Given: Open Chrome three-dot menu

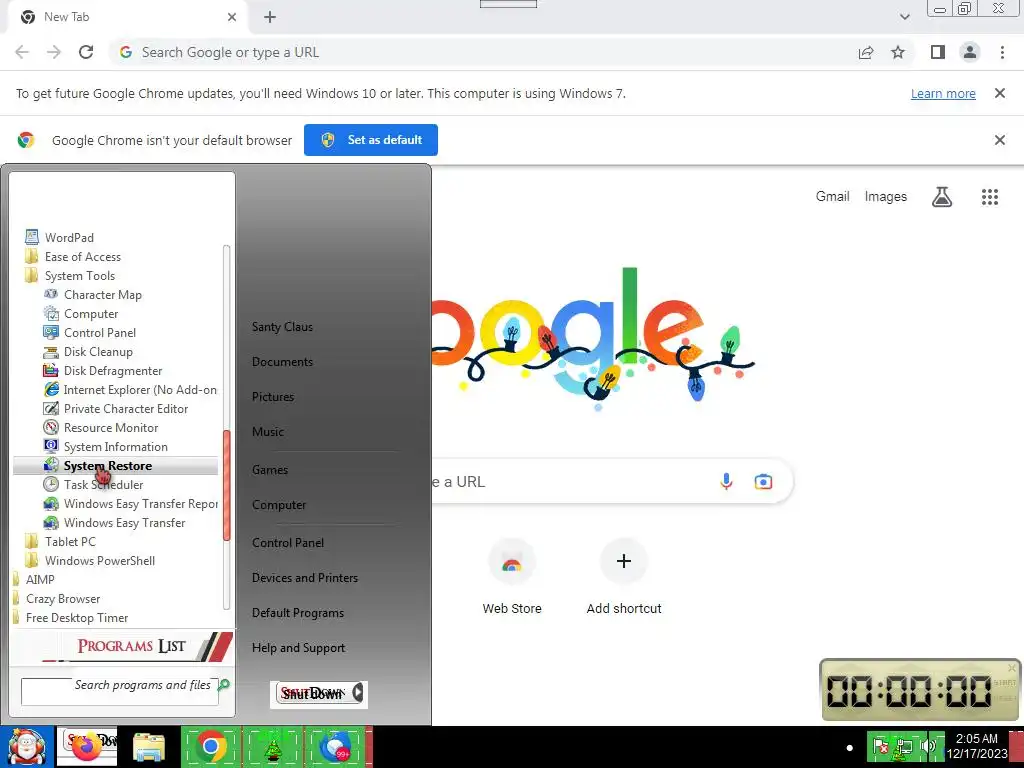Looking at the screenshot, I should point(1002,52).
